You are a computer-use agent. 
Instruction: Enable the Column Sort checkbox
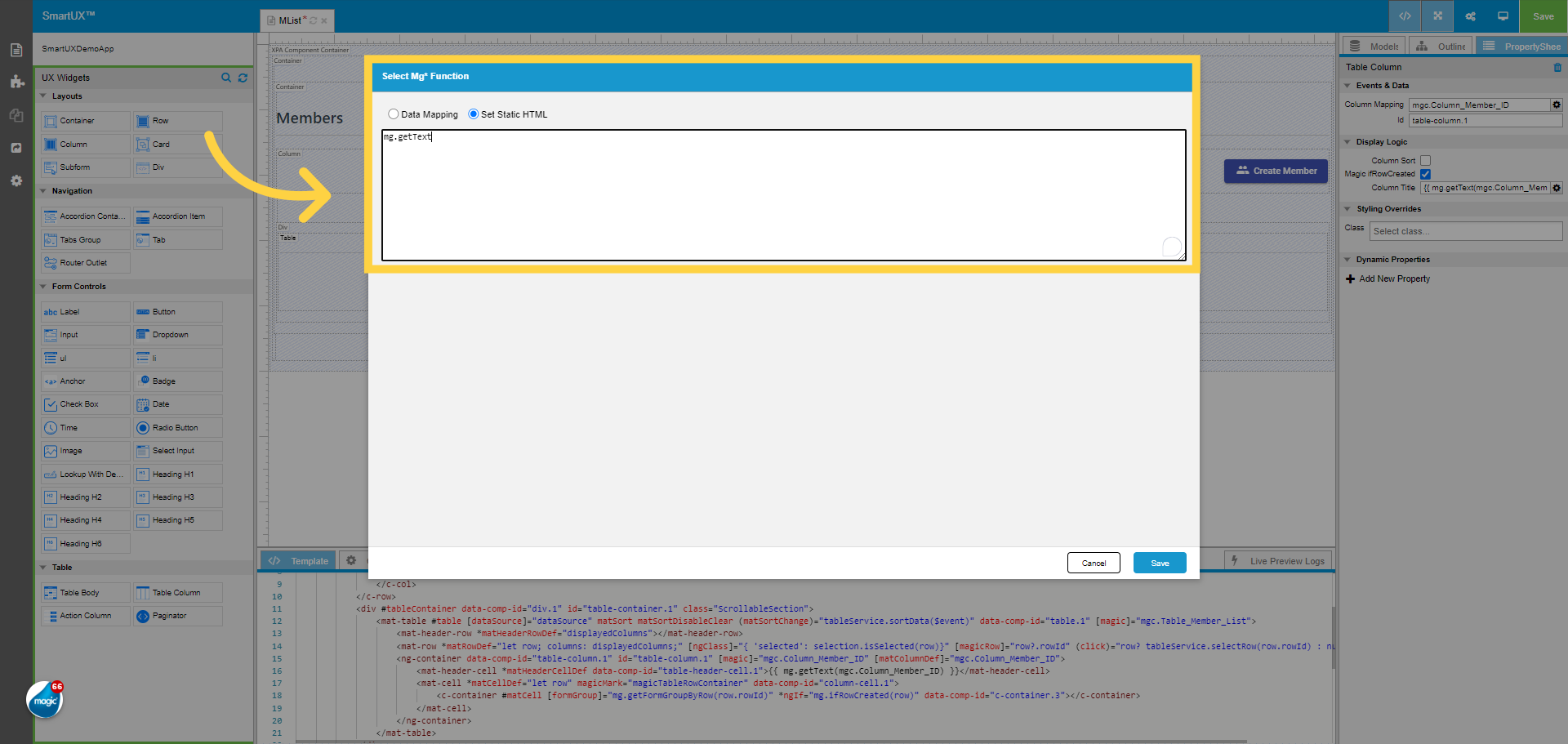pos(1426,160)
